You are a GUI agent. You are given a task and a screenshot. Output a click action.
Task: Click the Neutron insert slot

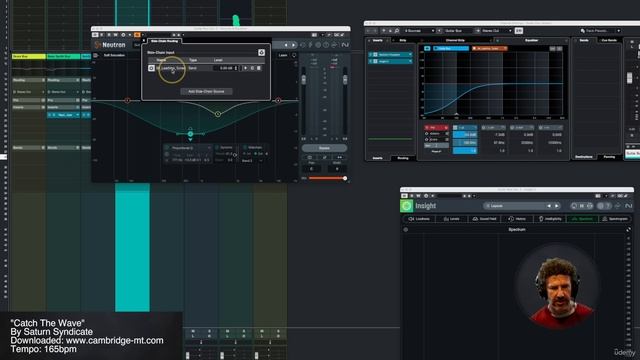(391, 55)
